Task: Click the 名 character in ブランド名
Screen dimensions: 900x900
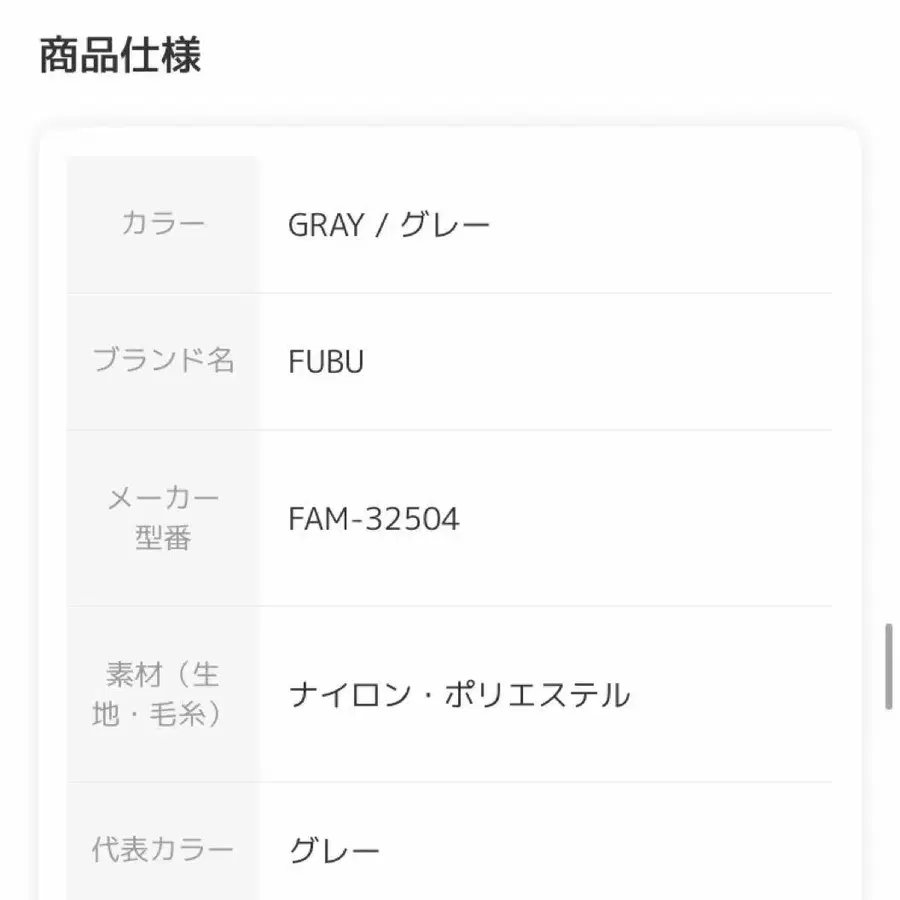Action: click(x=221, y=361)
